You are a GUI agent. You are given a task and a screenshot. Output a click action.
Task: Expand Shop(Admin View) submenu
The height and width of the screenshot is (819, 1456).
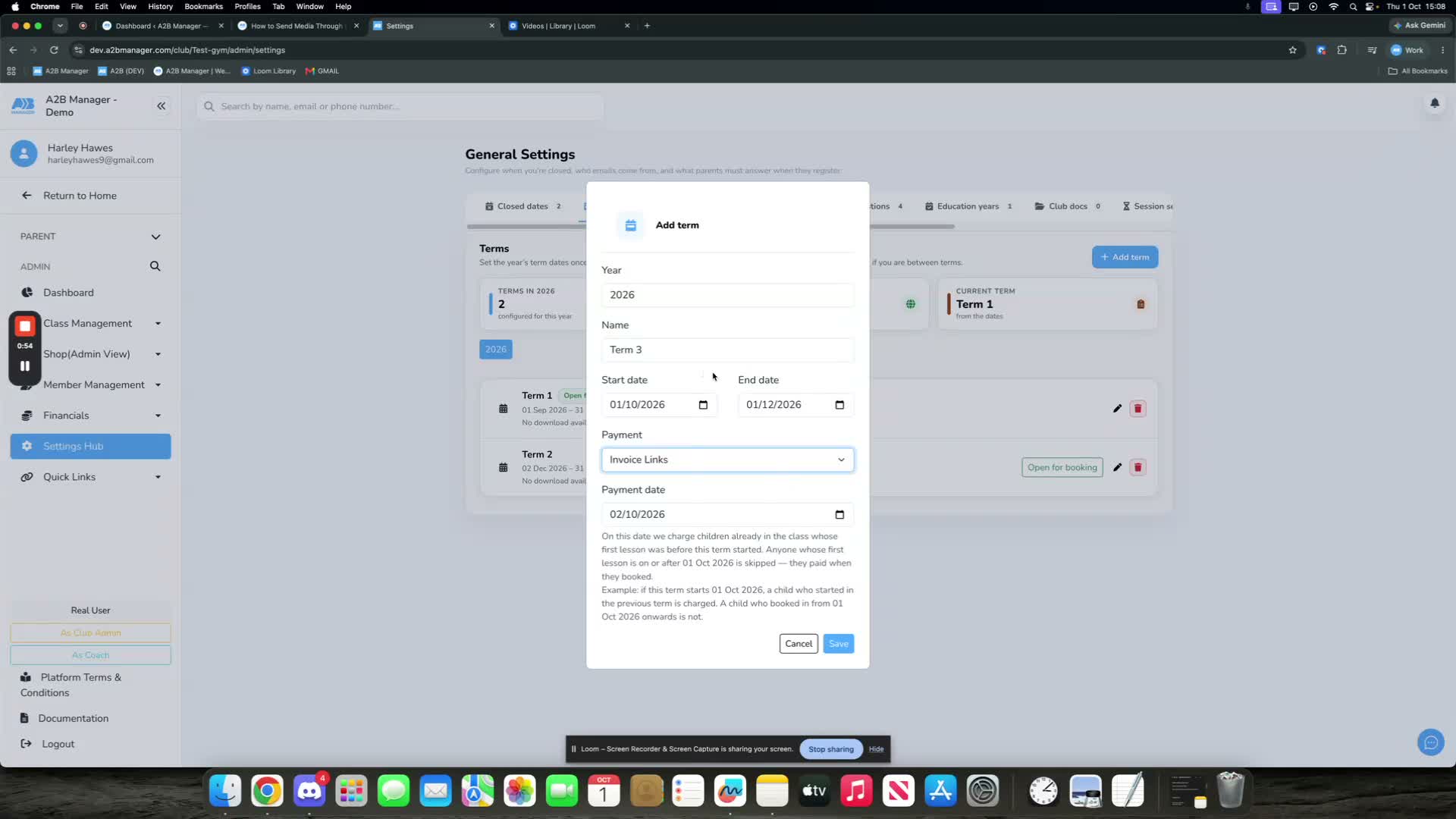(158, 354)
